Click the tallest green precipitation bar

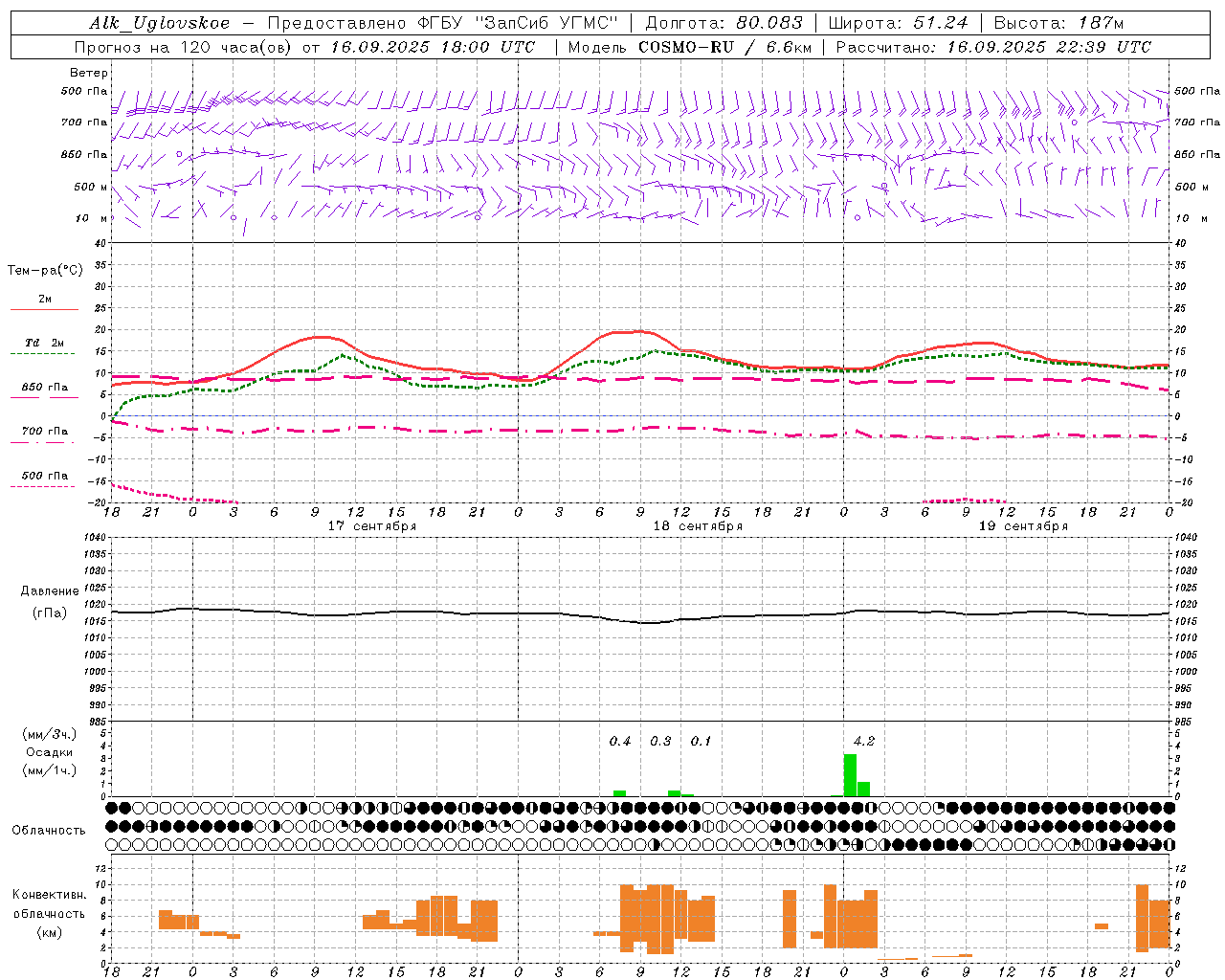[x=850, y=775]
